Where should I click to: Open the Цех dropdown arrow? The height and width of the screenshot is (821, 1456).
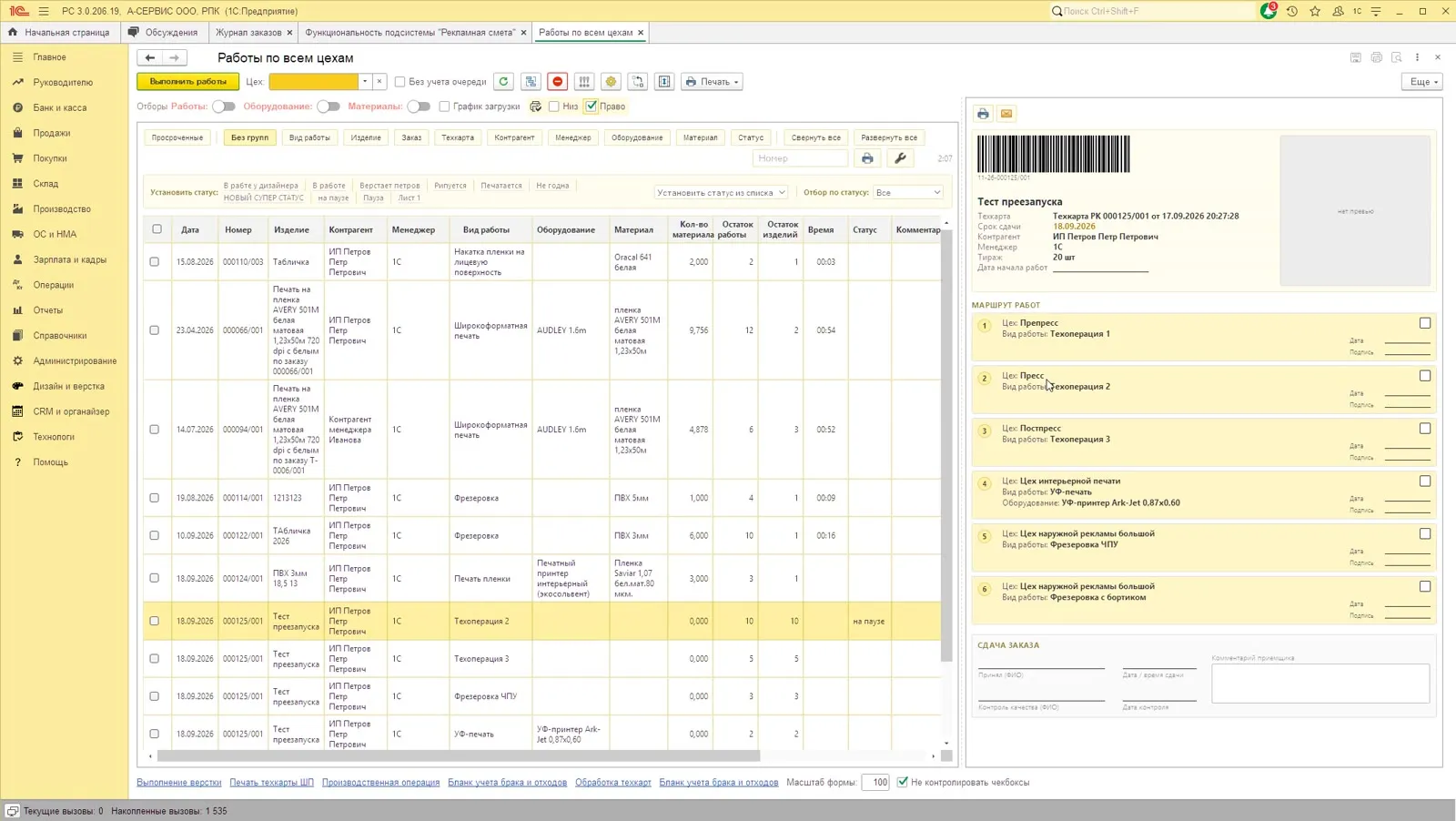tap(365, 82)
